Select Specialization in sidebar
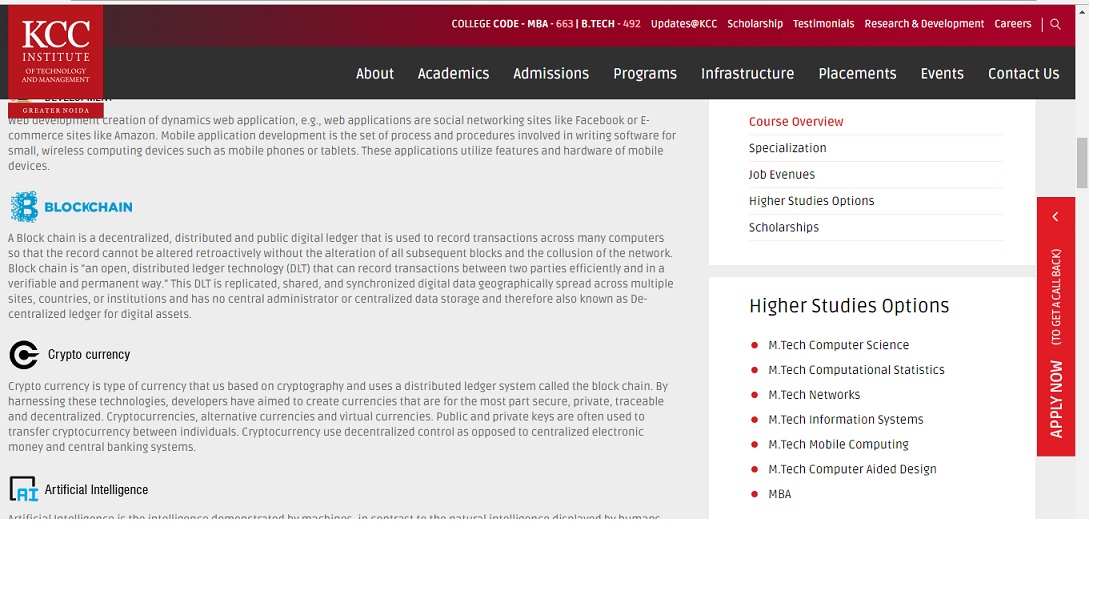The image size is (1093, 615). (788, 148)
